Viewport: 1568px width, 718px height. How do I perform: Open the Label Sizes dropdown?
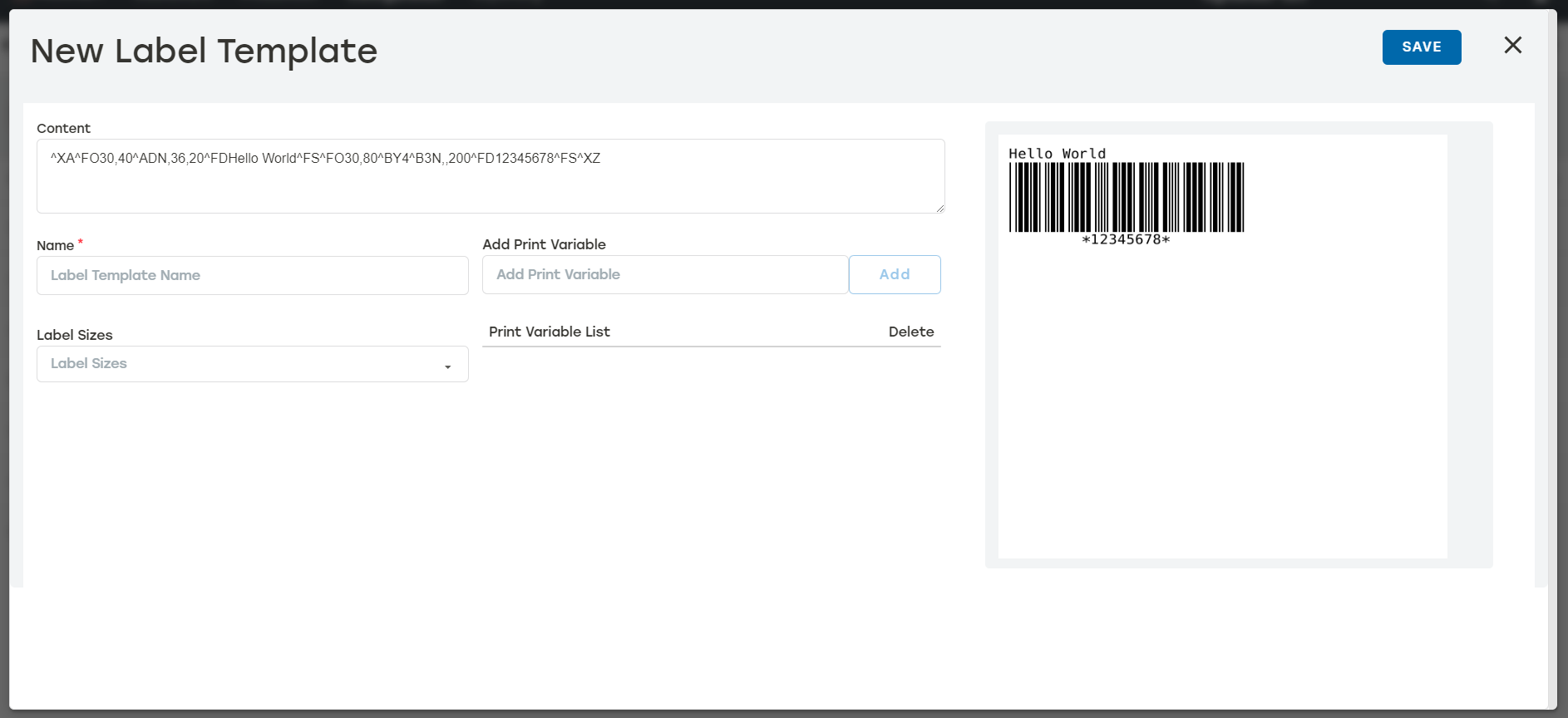coord(253,364)
